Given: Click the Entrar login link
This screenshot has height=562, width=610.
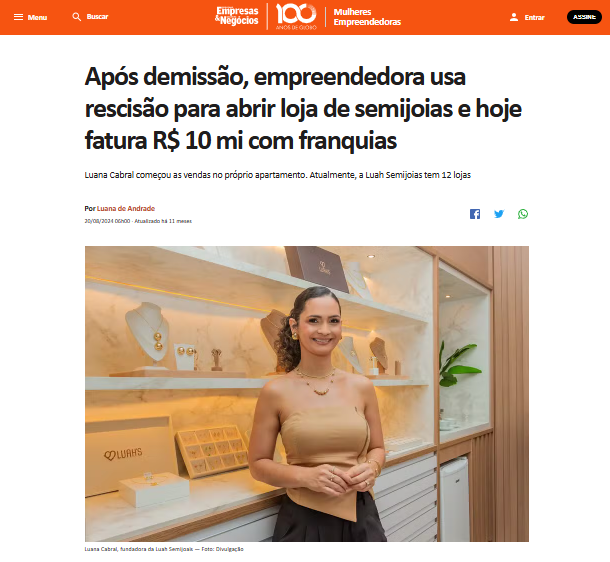Looking at the screenshot, I should (535, 18).
